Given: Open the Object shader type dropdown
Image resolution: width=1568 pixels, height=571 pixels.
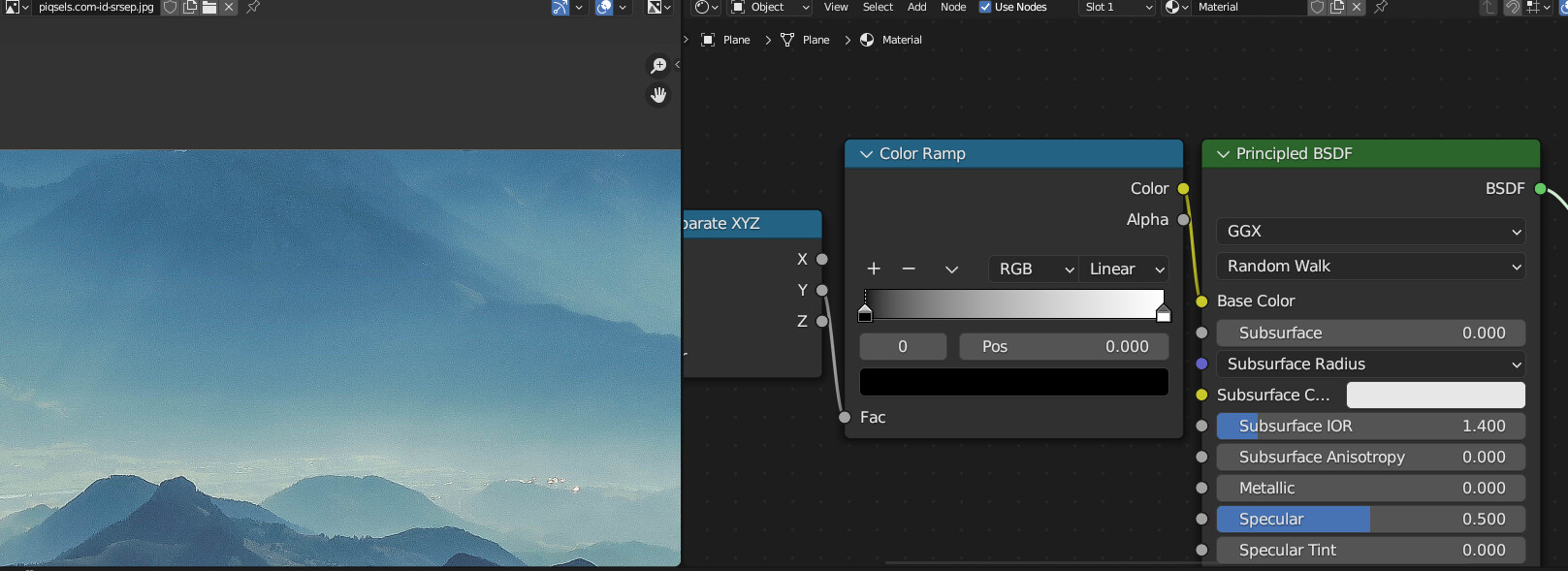Looking at the screenshot, I should coord(771,7).
